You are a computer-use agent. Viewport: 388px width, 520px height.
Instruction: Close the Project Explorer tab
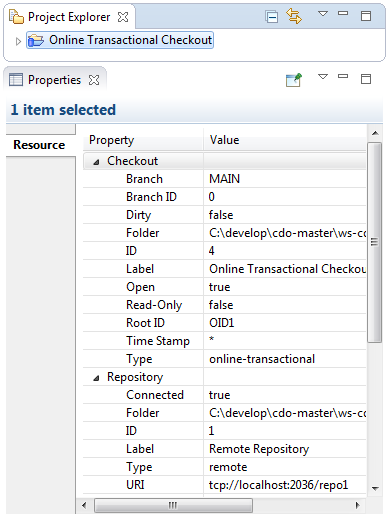(123, 17)
